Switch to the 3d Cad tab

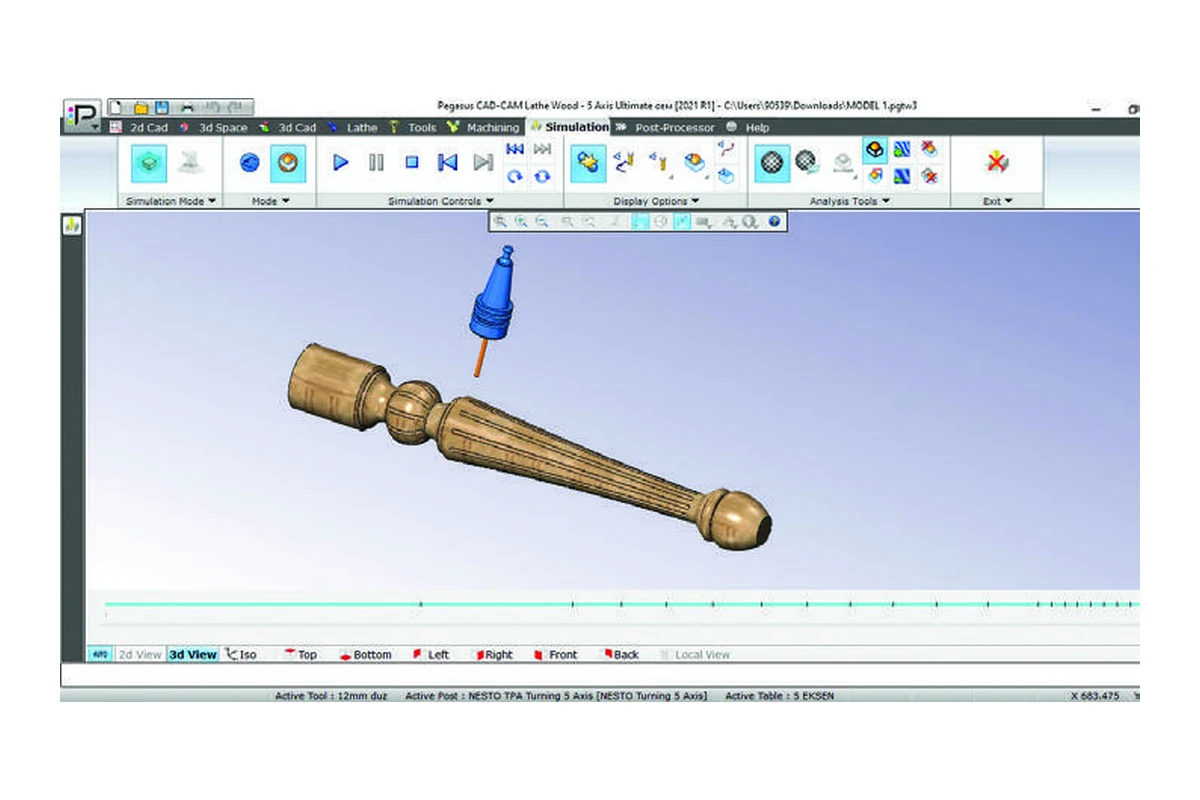(288, 128)
